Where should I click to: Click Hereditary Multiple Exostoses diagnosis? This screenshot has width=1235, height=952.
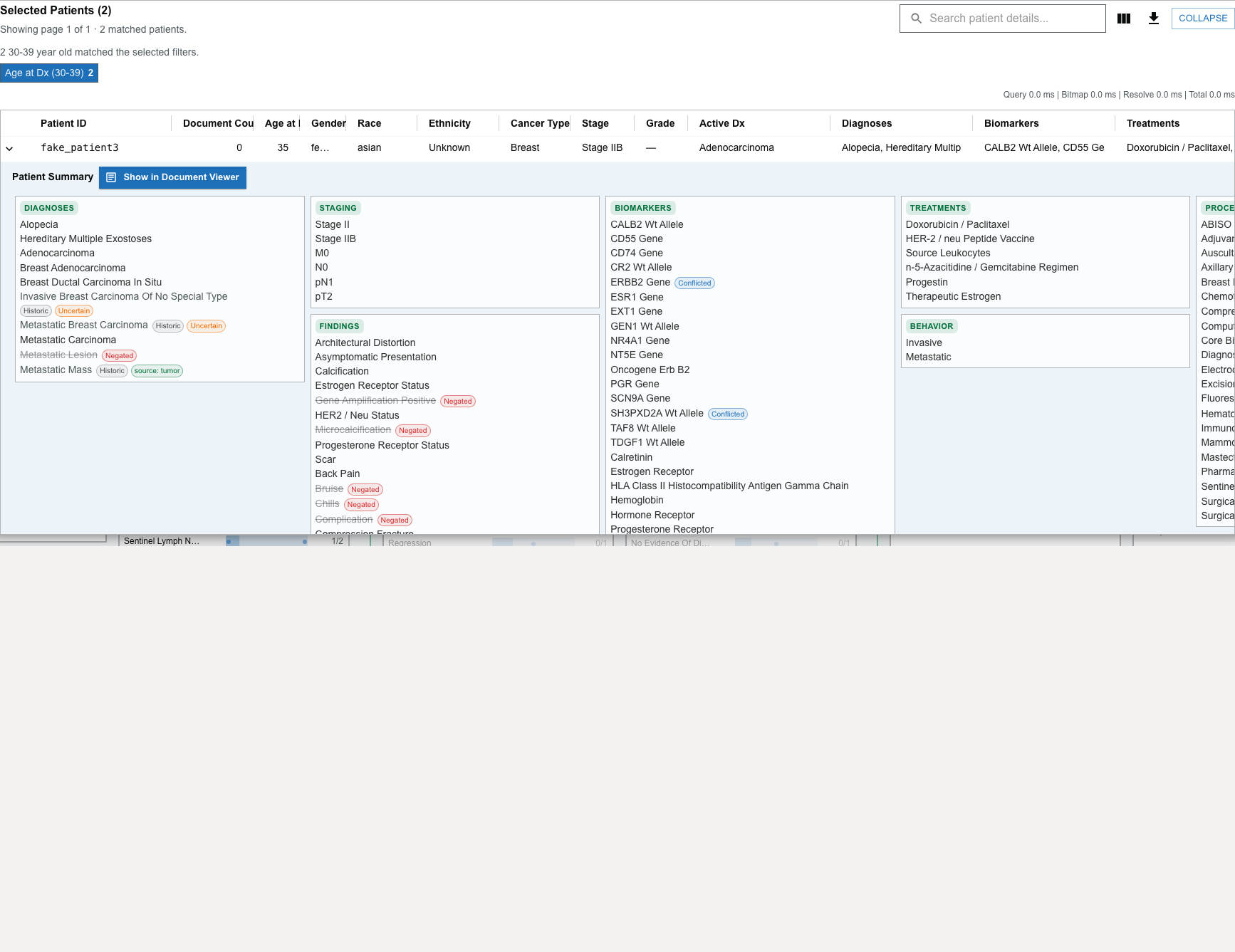coord(85,239)
